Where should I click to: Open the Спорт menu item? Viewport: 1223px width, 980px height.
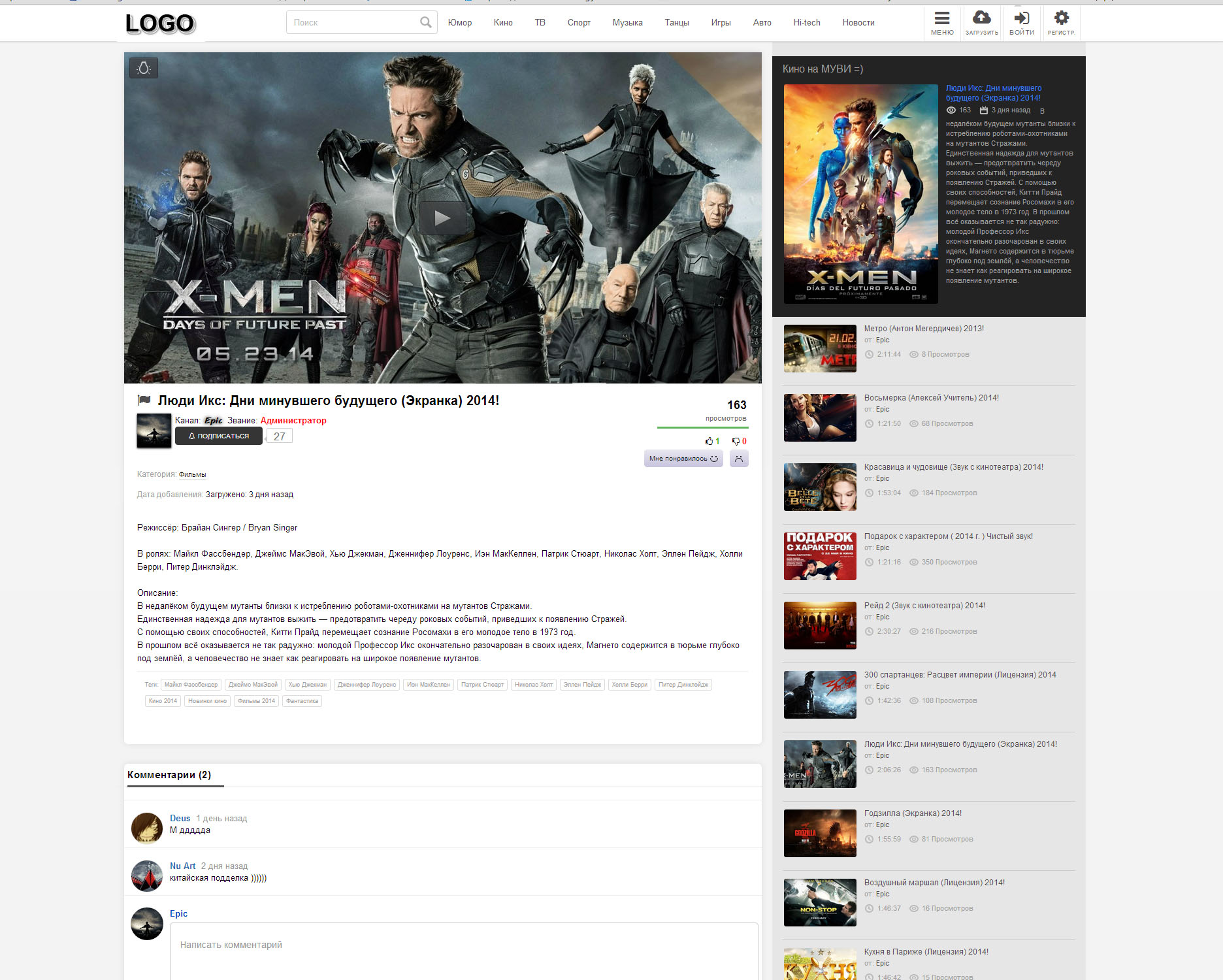pyautogui.click(x=579, y=23)
